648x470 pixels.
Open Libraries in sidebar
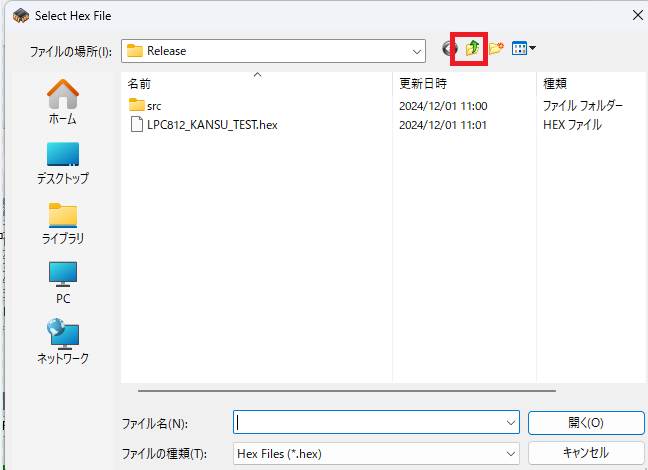pyautogui.click(x=62, y=224)
